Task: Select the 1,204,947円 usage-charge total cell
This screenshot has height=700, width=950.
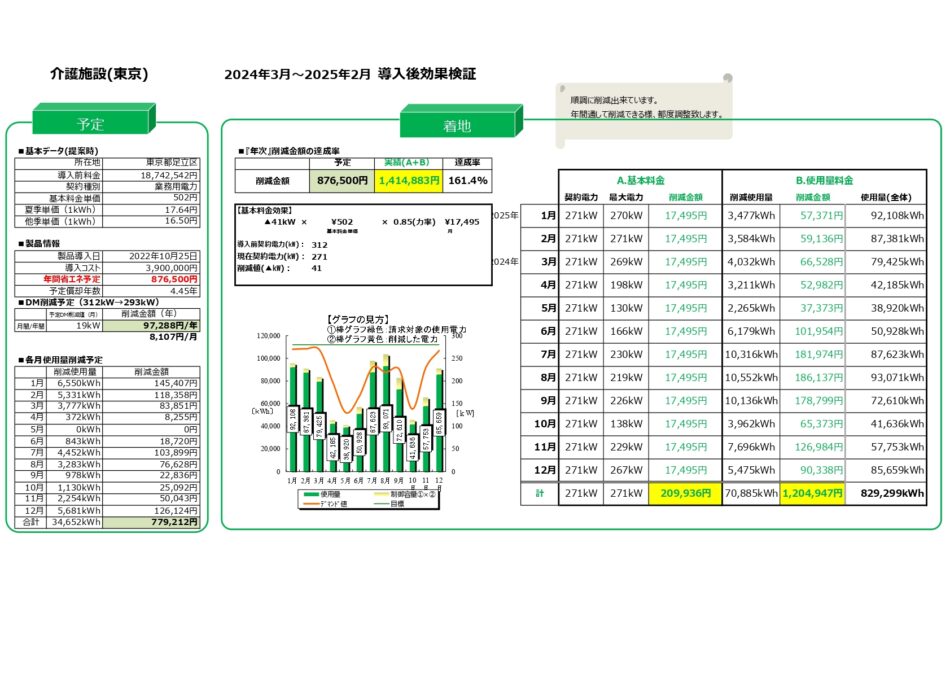Action: pos(812,492)
